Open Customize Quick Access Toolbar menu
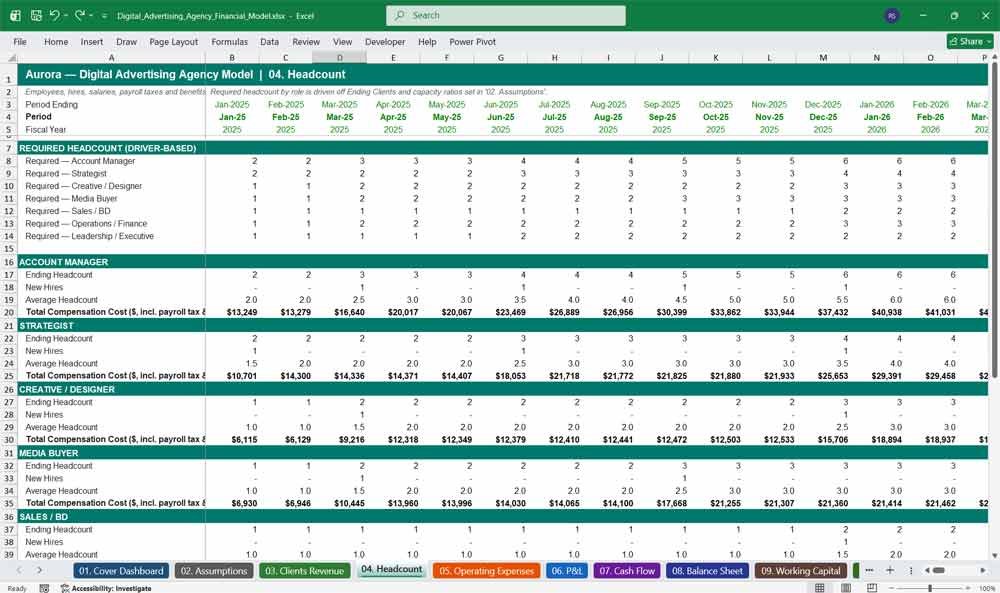Viewport: 1000px width, 593px height. [x=104, y=15]
